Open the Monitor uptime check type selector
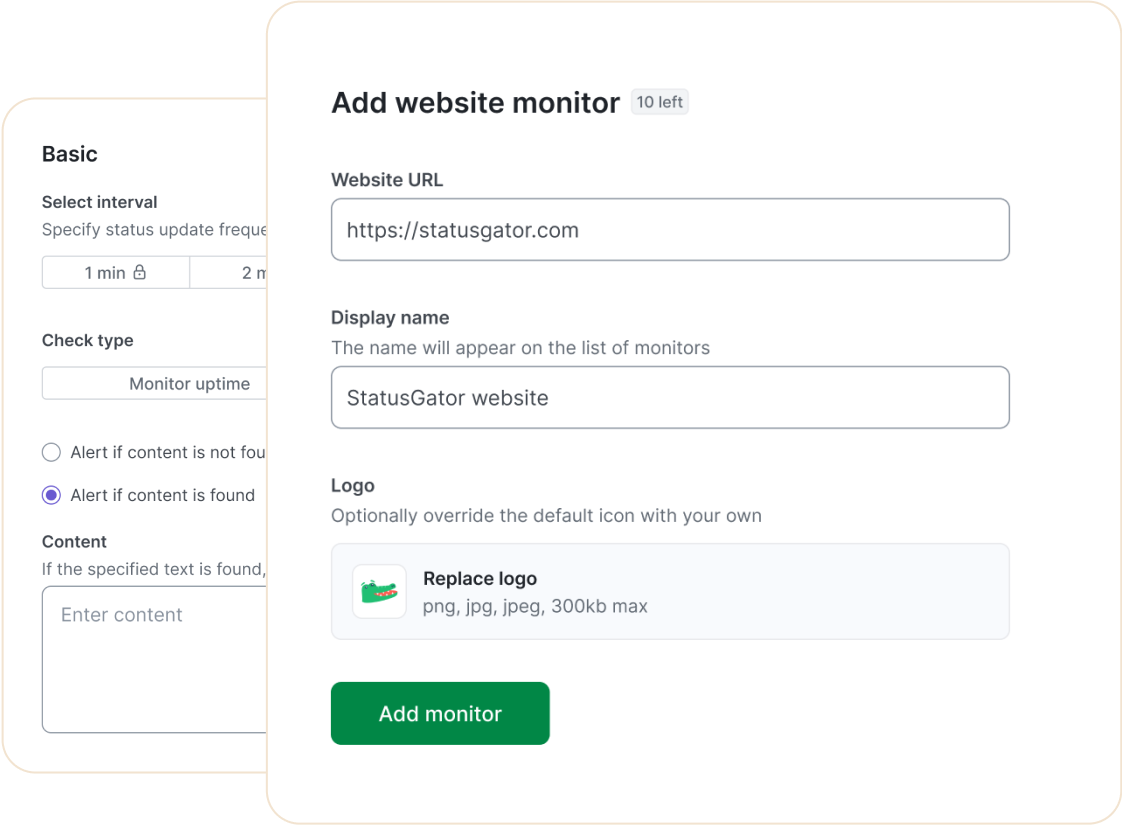The width and height of the screenshot is (1122, 825). pos(189,383)
